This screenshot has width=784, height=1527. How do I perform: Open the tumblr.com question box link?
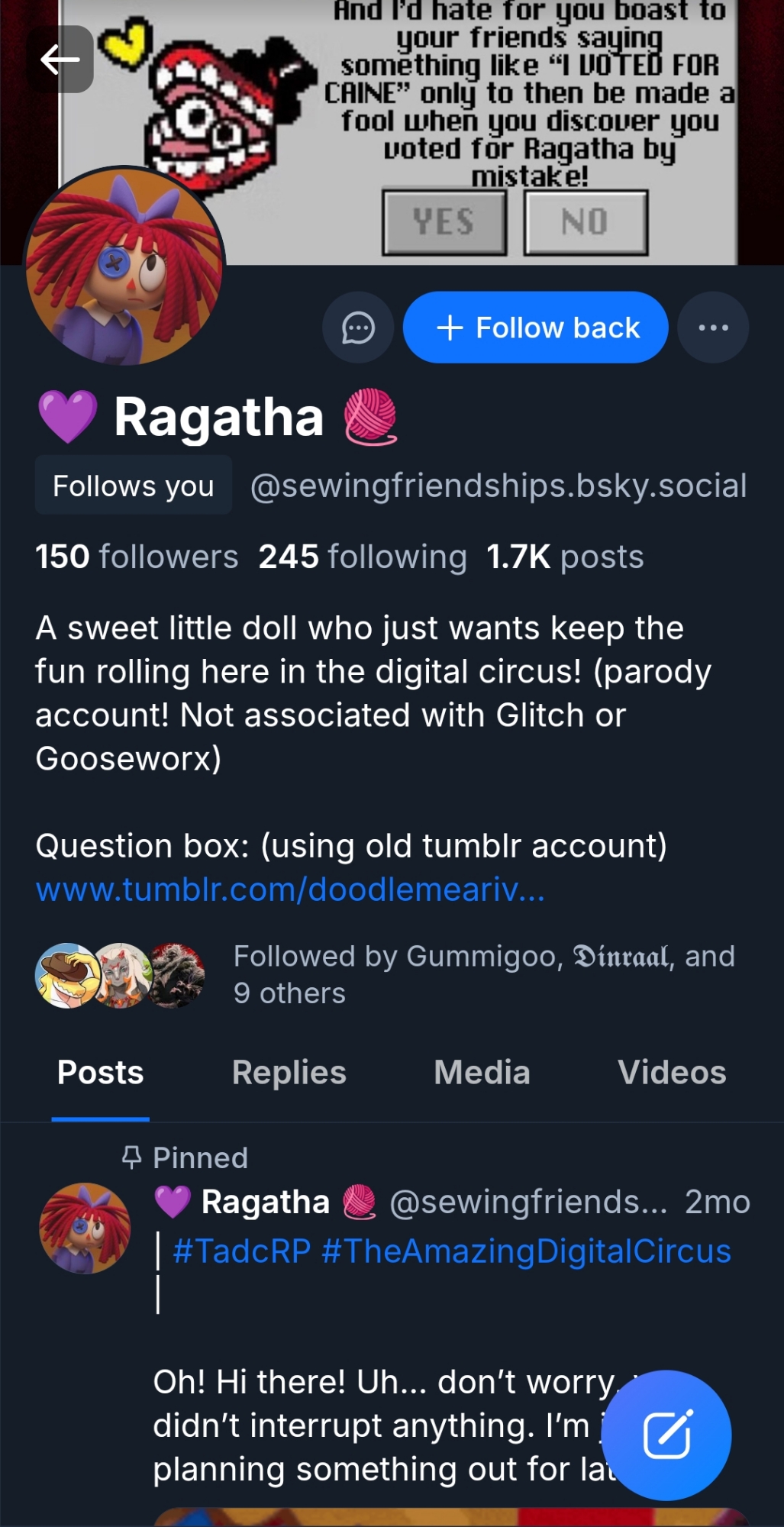pyautogui.click(x=290, y=889)
